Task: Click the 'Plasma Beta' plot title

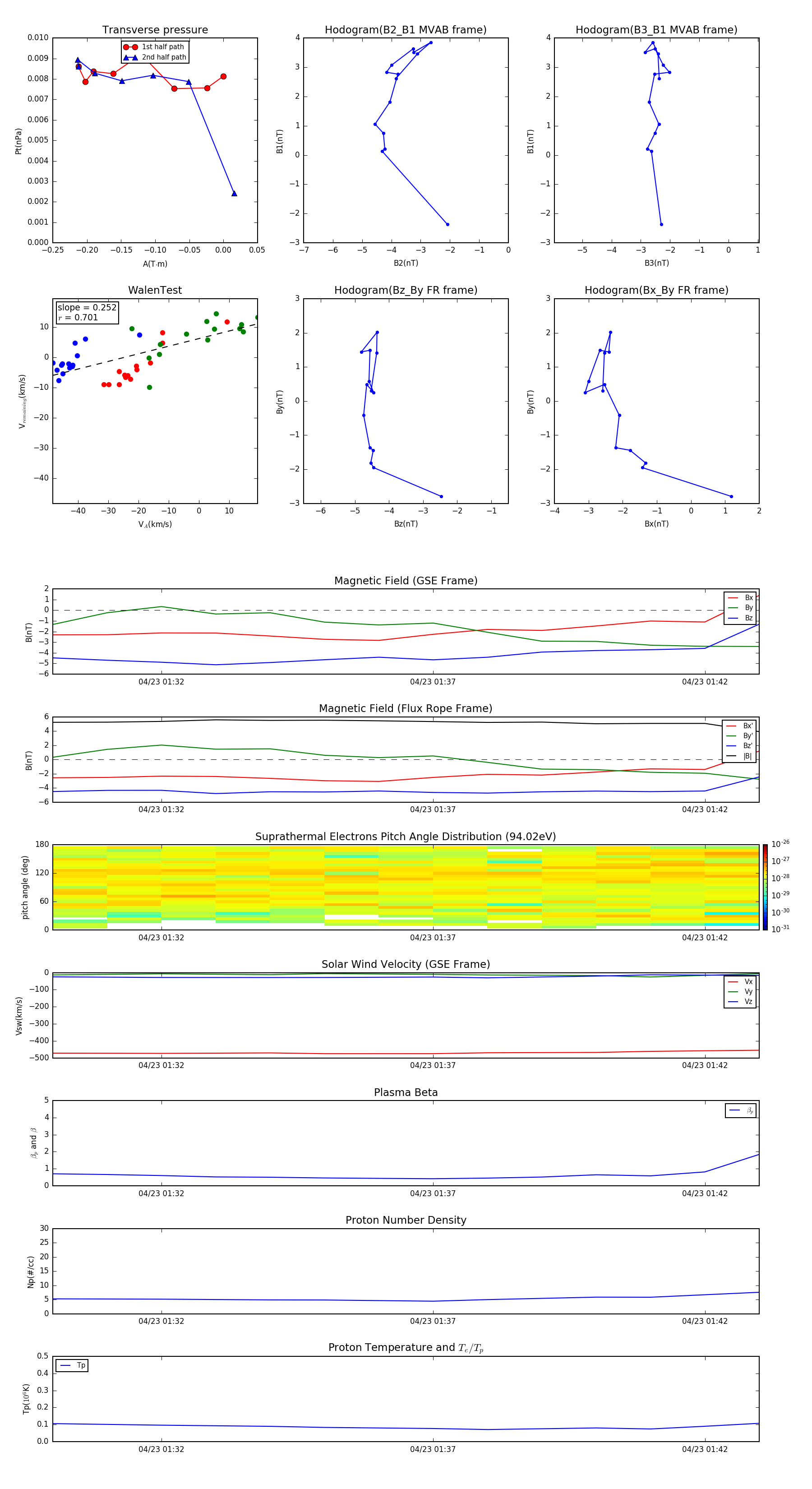Action: pyautogui.click(x=406, y=1092)
